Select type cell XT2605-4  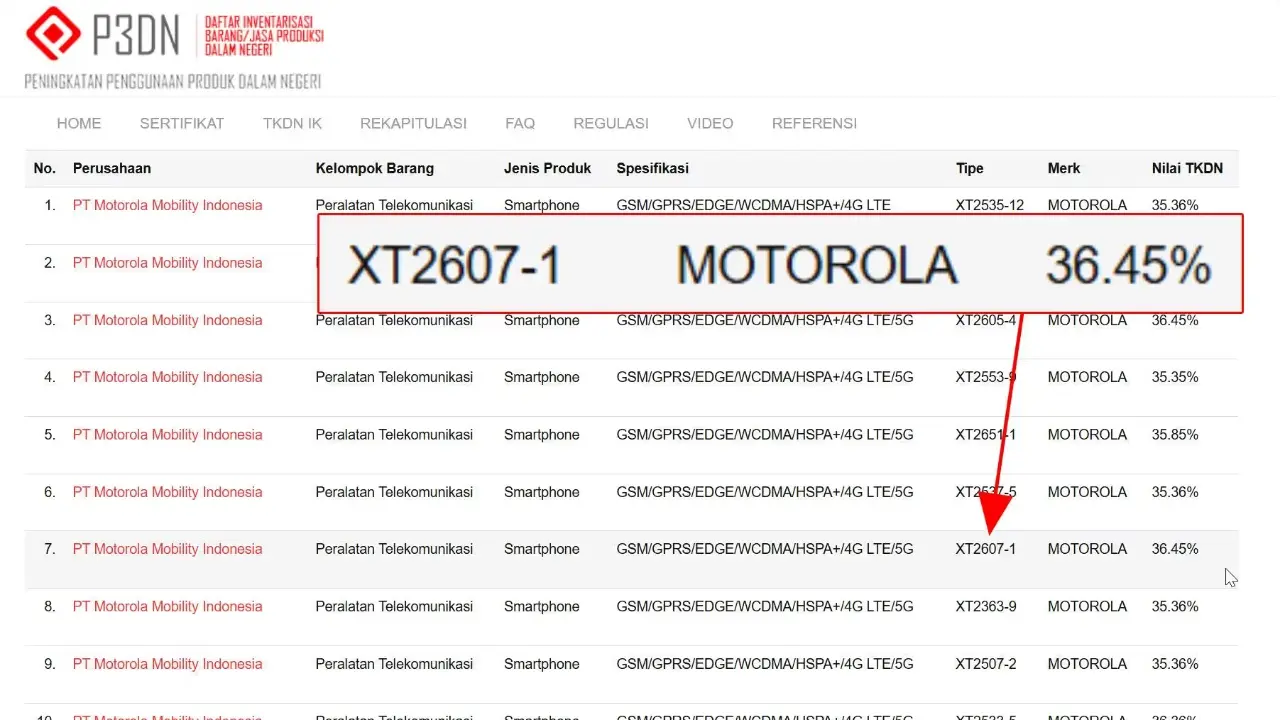(986, 320)
